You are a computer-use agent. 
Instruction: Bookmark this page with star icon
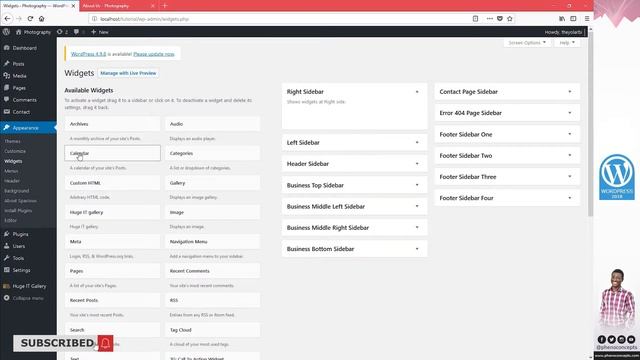pos(510,19)
